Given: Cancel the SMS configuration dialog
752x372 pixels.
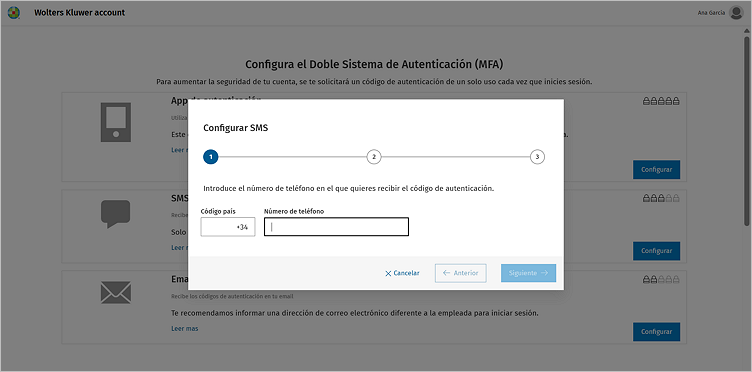Looking at the screenshot, I should tap(402, 273).
